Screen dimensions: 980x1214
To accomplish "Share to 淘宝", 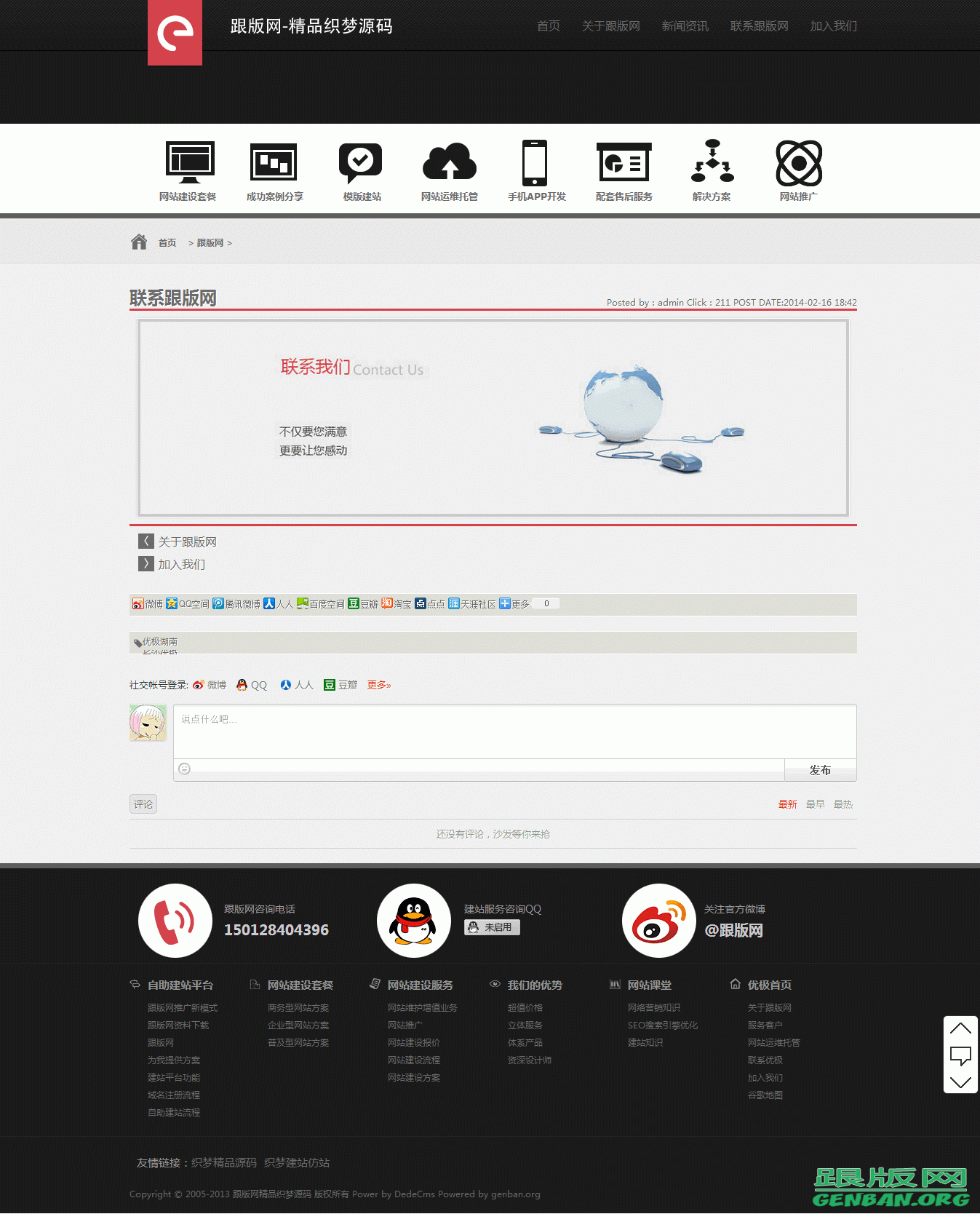I will coord(397,604).
